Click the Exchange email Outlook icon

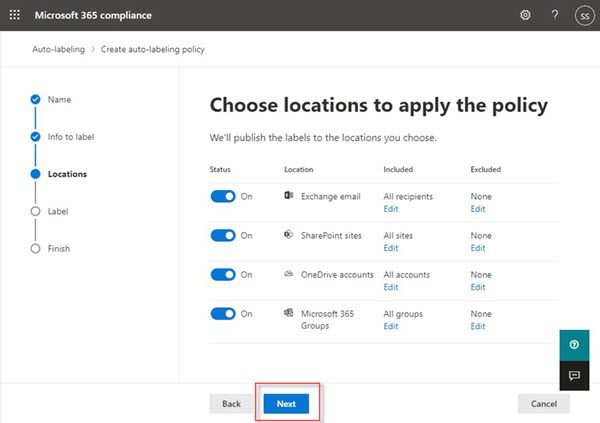point(289,196)
